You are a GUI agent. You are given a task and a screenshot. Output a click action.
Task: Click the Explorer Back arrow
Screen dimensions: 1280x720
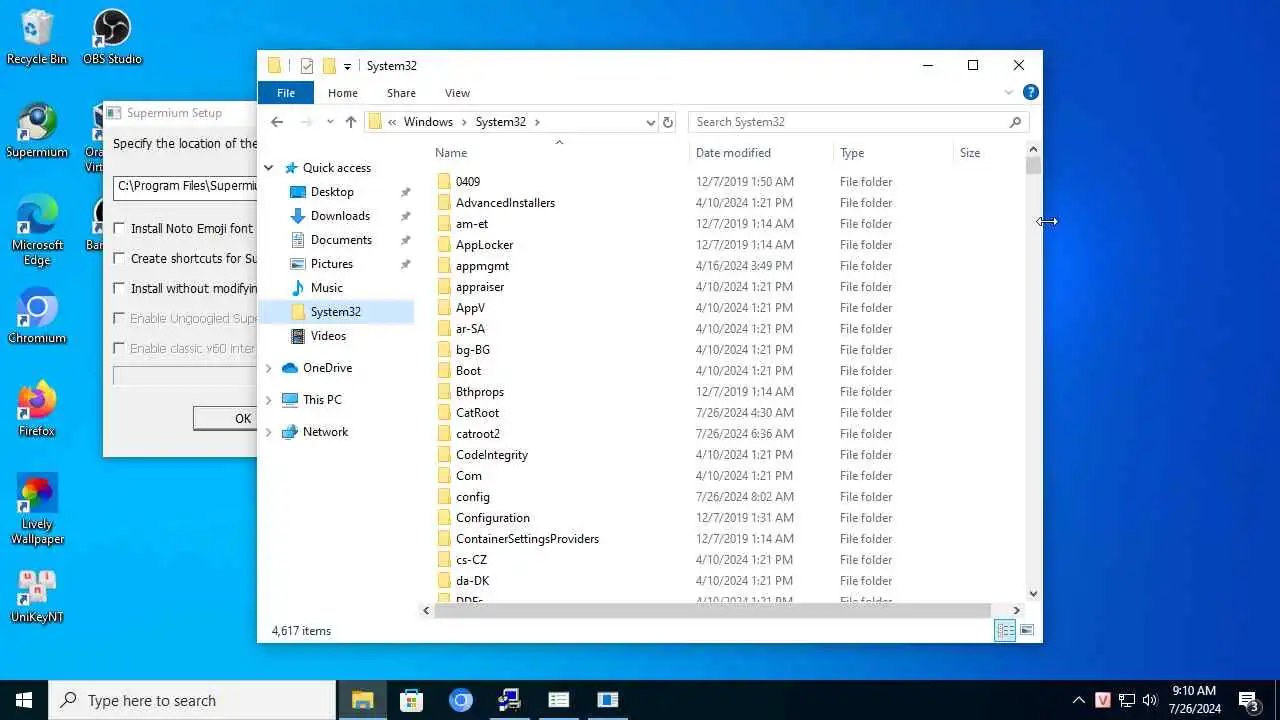click(277, 122)
